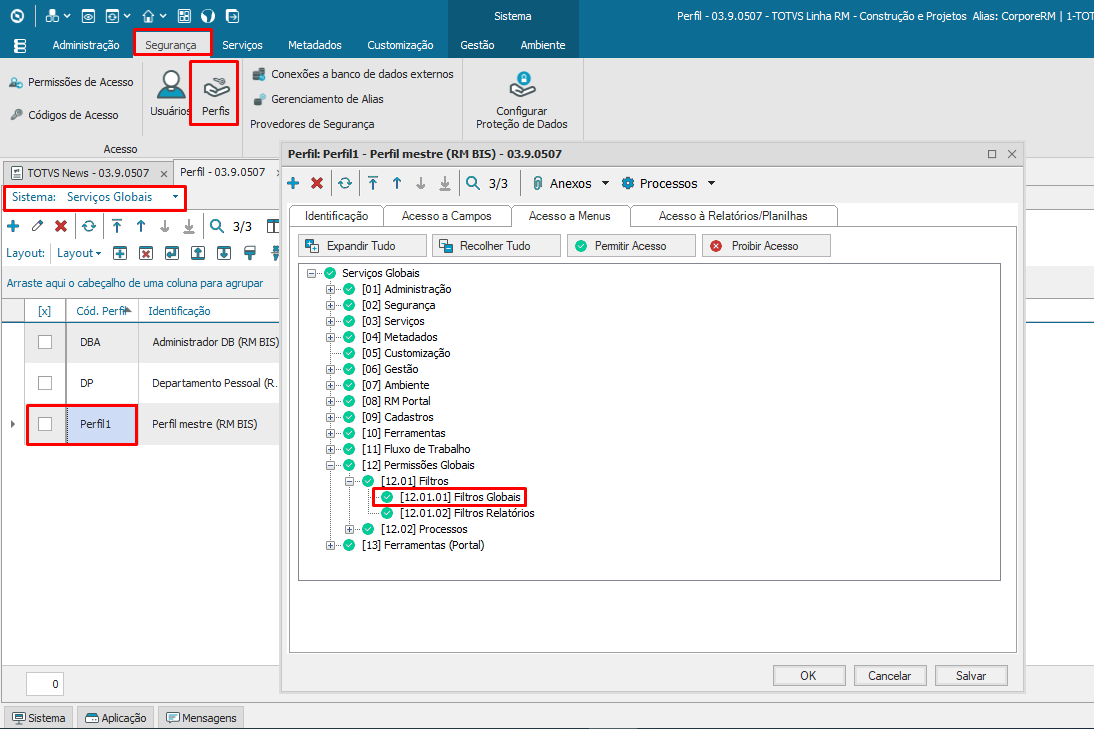Open the Sistema Serviços Globais dropdown
The height and width of the screenshot is (729, 1094).
(x=175, y=197)
